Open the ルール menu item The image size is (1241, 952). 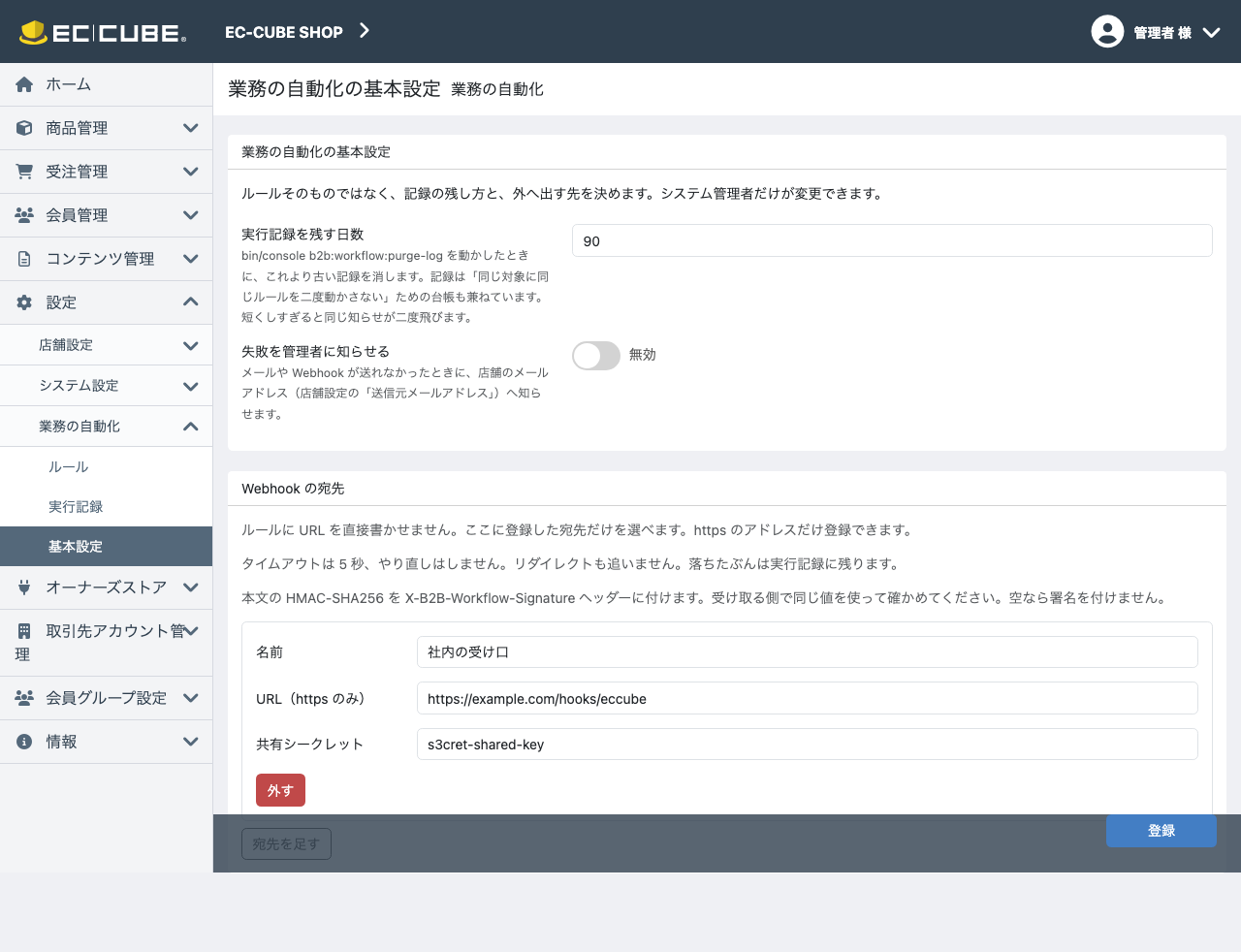coord(106,467)
